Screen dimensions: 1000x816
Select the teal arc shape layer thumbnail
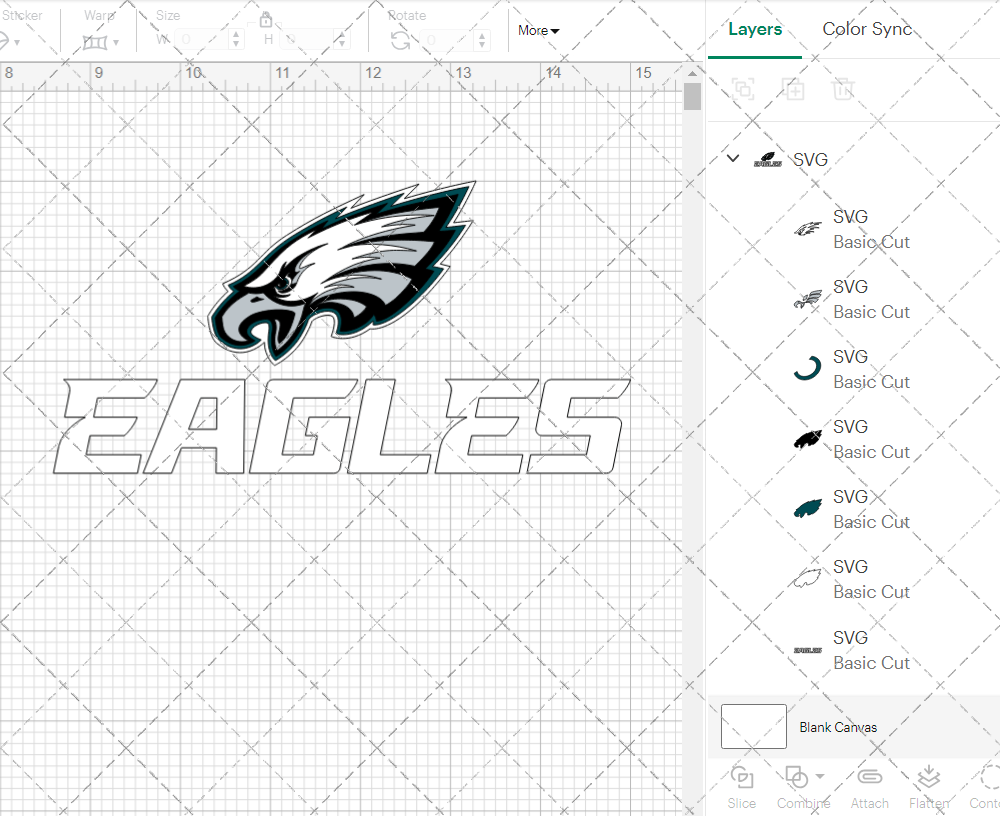(x=807, y=369)
